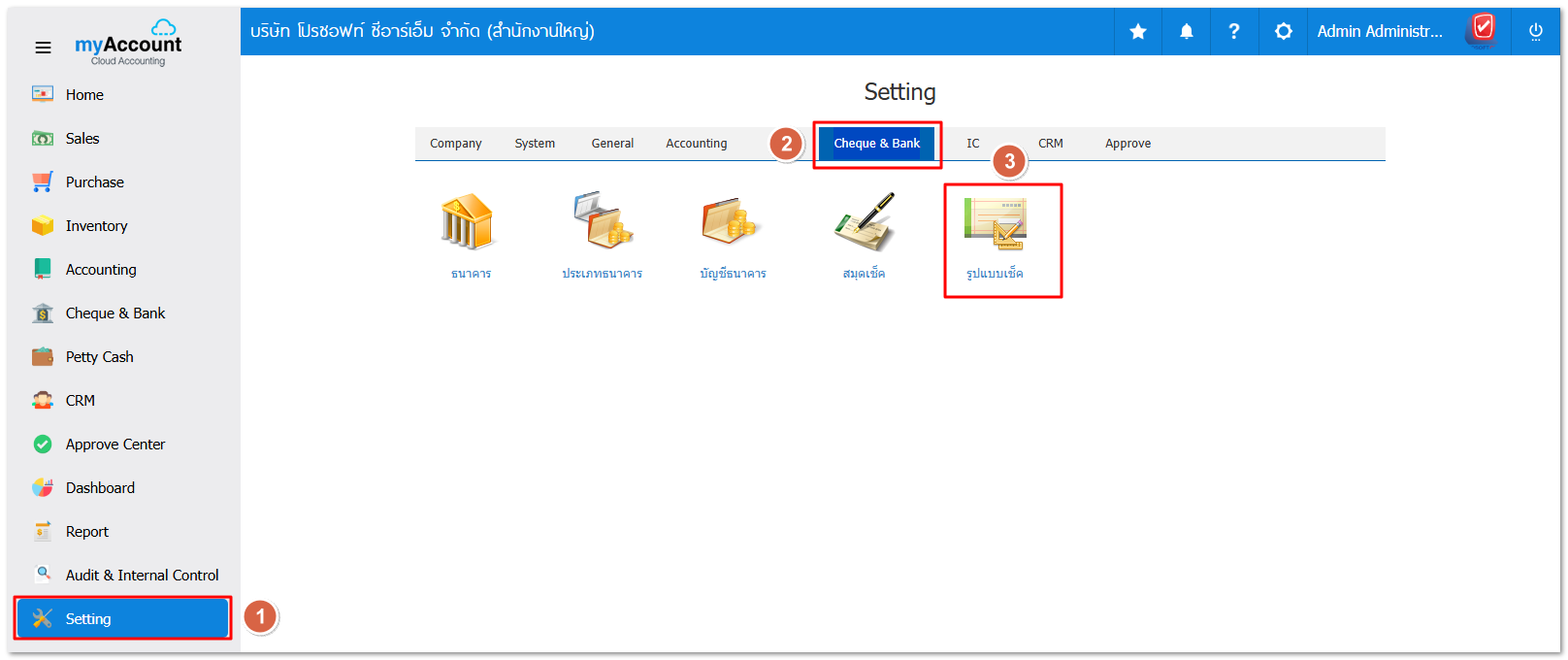Click the help question mark icon

[1234, 32]
